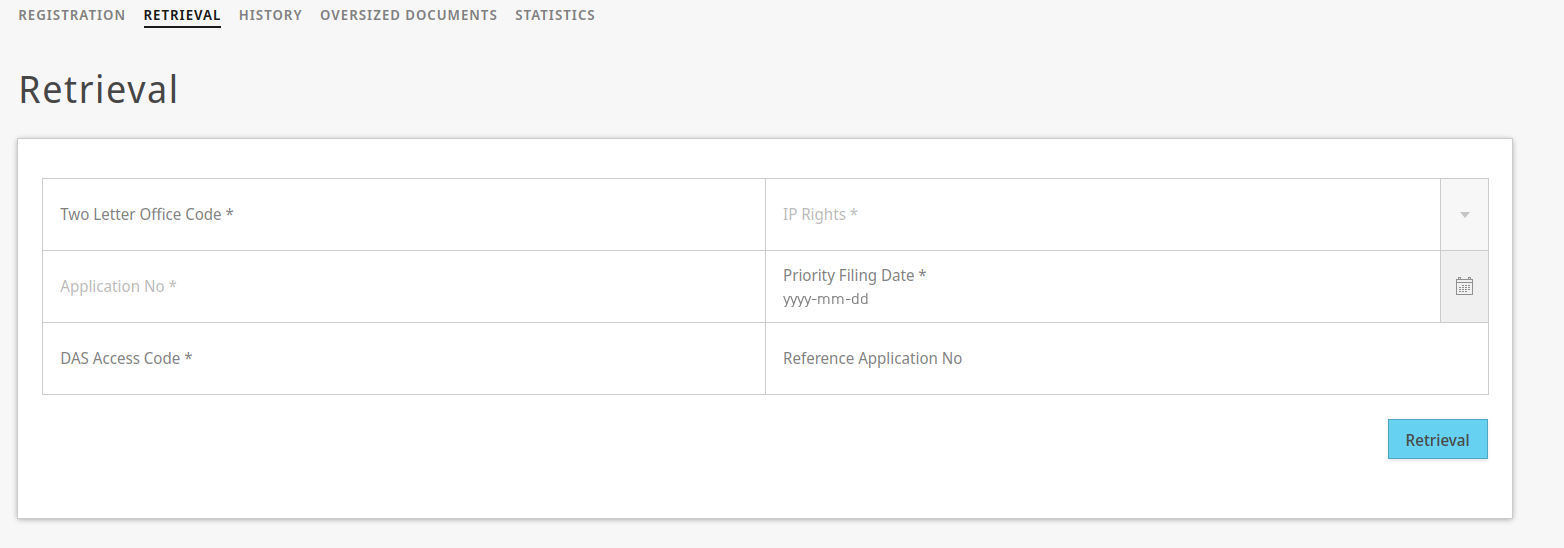Viewport: 1564px width, 548px height.
Task: Click the large Retrieval page heading
Action: point(98,90)
